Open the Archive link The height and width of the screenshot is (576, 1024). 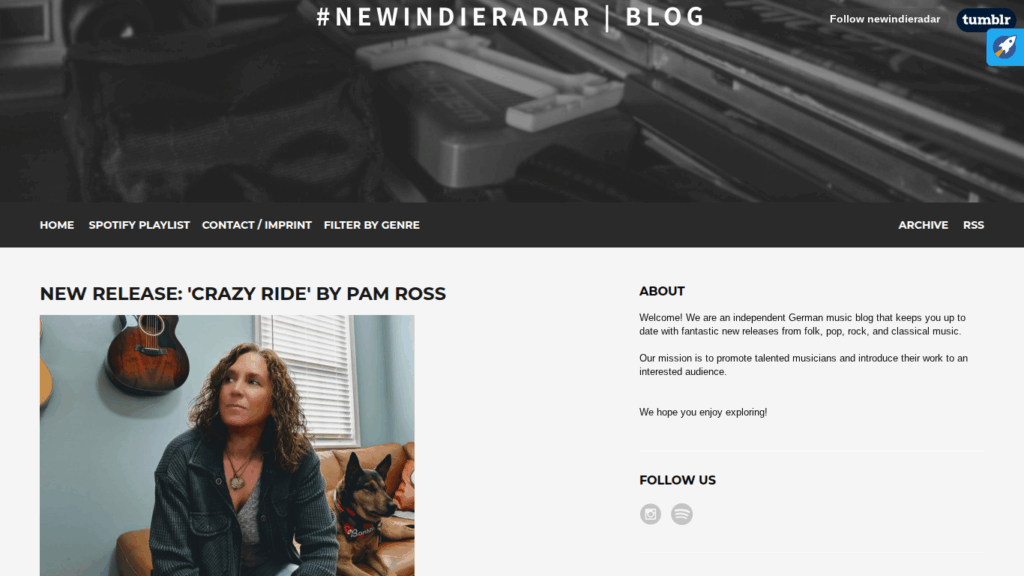click(923, 225)
